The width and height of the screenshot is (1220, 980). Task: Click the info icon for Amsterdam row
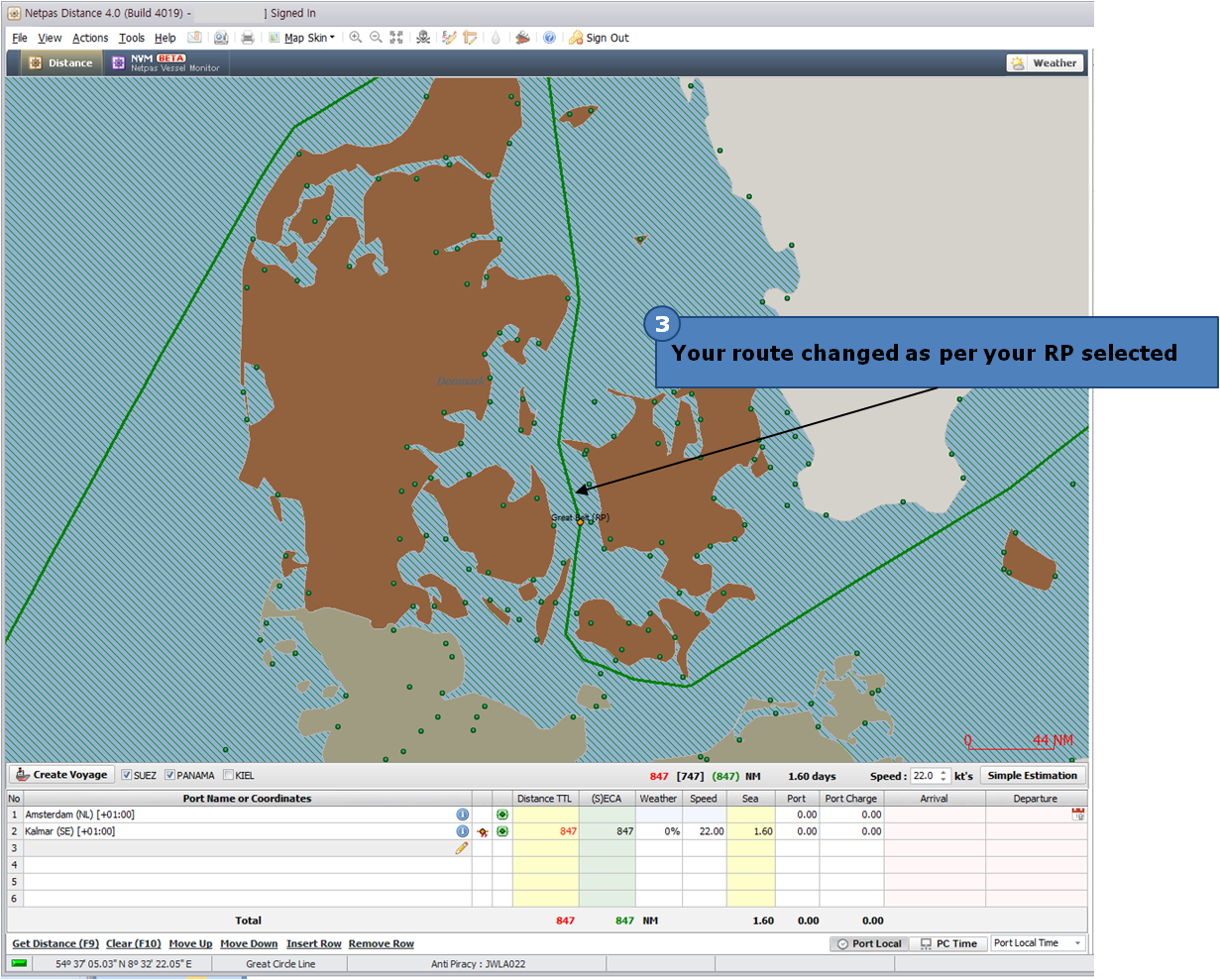[462, 815]
